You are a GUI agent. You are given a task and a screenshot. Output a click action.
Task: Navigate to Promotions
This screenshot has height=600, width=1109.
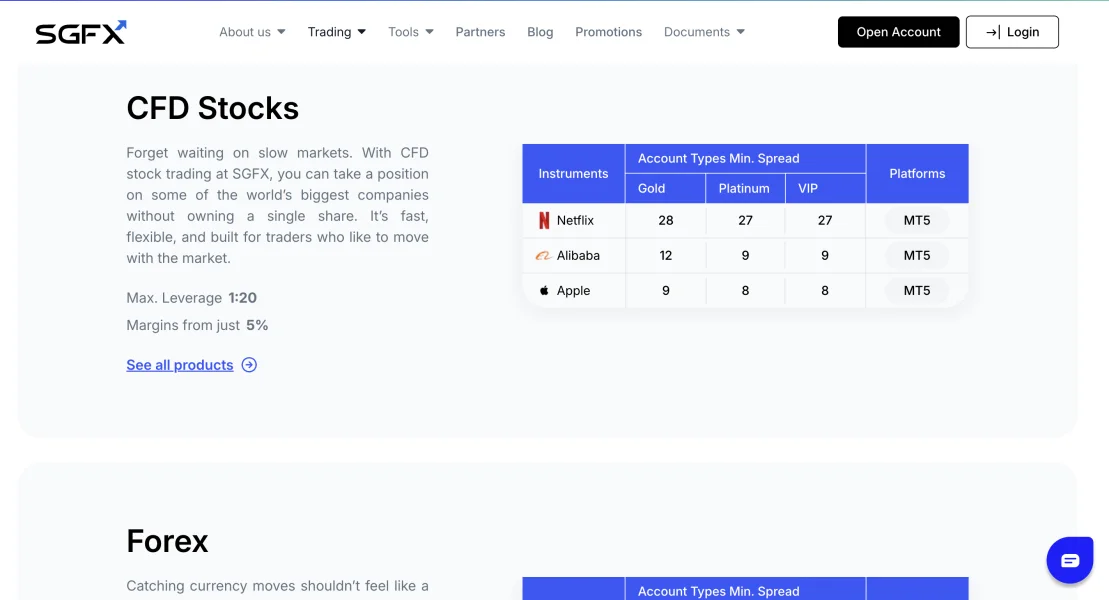tap(608, 32)
